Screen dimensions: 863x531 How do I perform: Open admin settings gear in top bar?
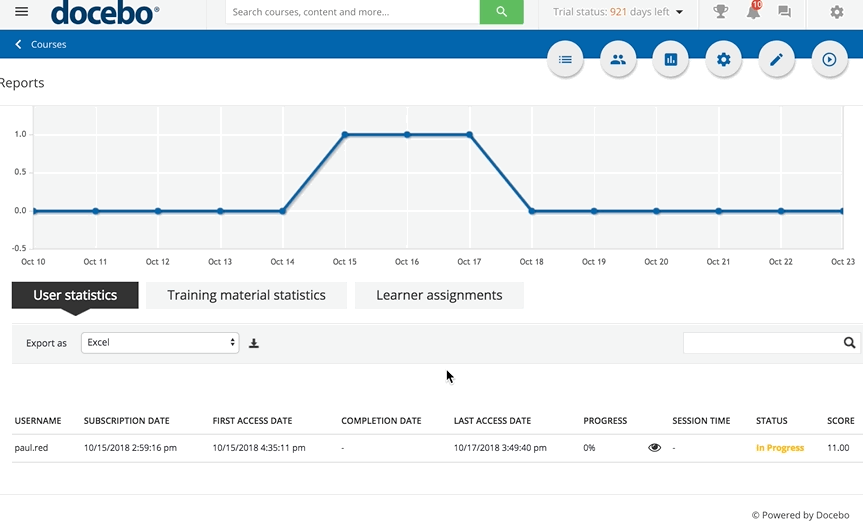[837, 12]
